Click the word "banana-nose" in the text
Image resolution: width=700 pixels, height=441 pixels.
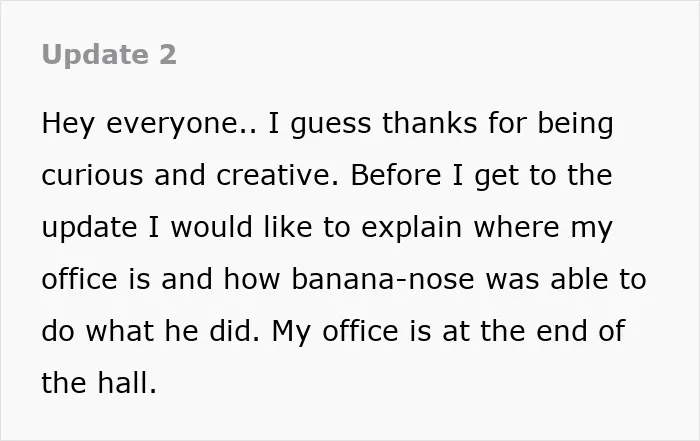click(383, 279)
